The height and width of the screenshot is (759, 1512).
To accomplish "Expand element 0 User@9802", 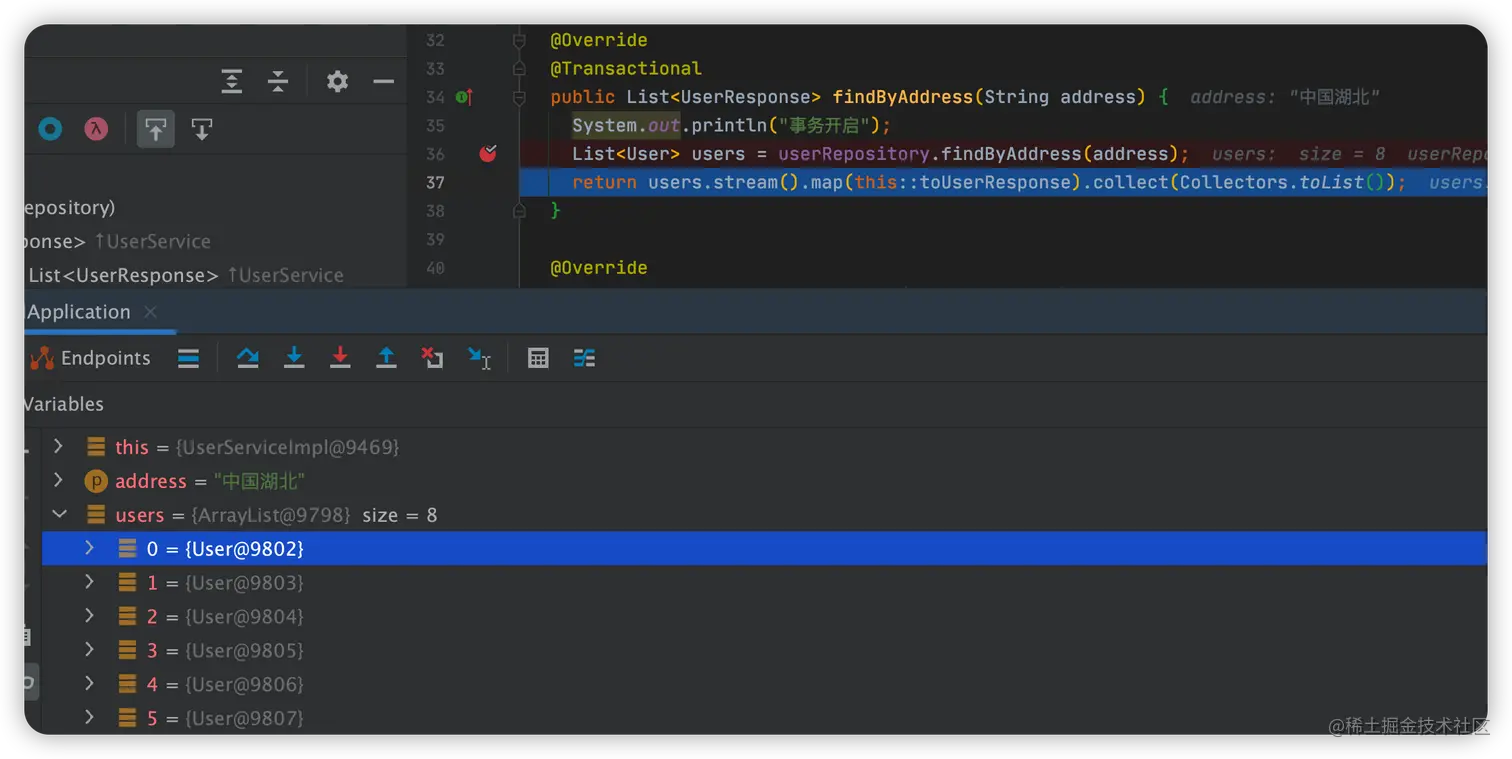I will point(89,548).
